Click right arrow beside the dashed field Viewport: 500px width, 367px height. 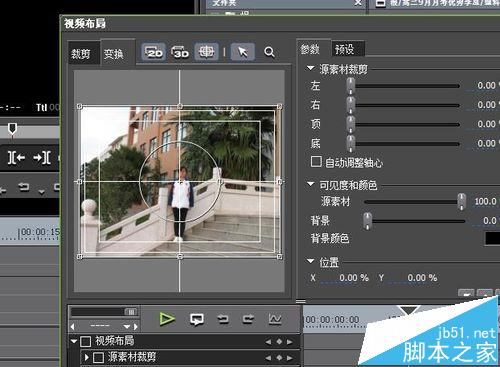135,326
